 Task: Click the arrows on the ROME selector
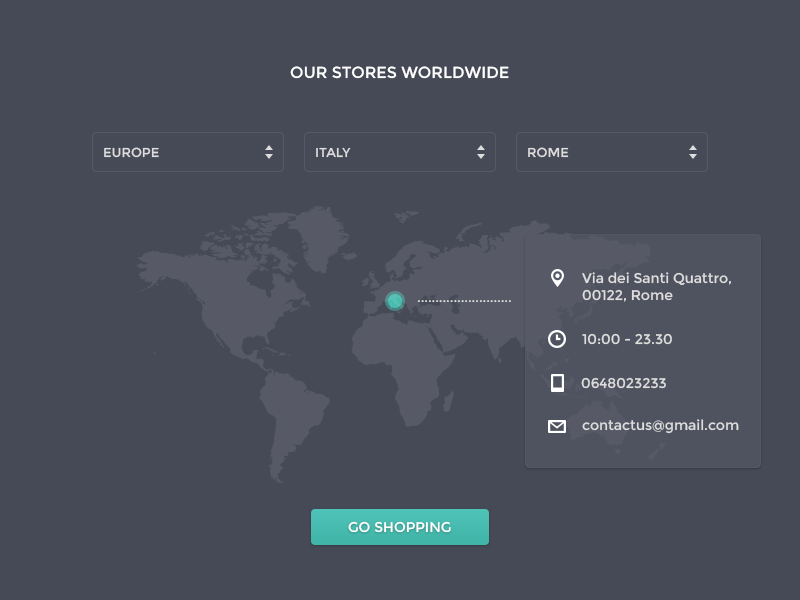click(x=693, y=152)
